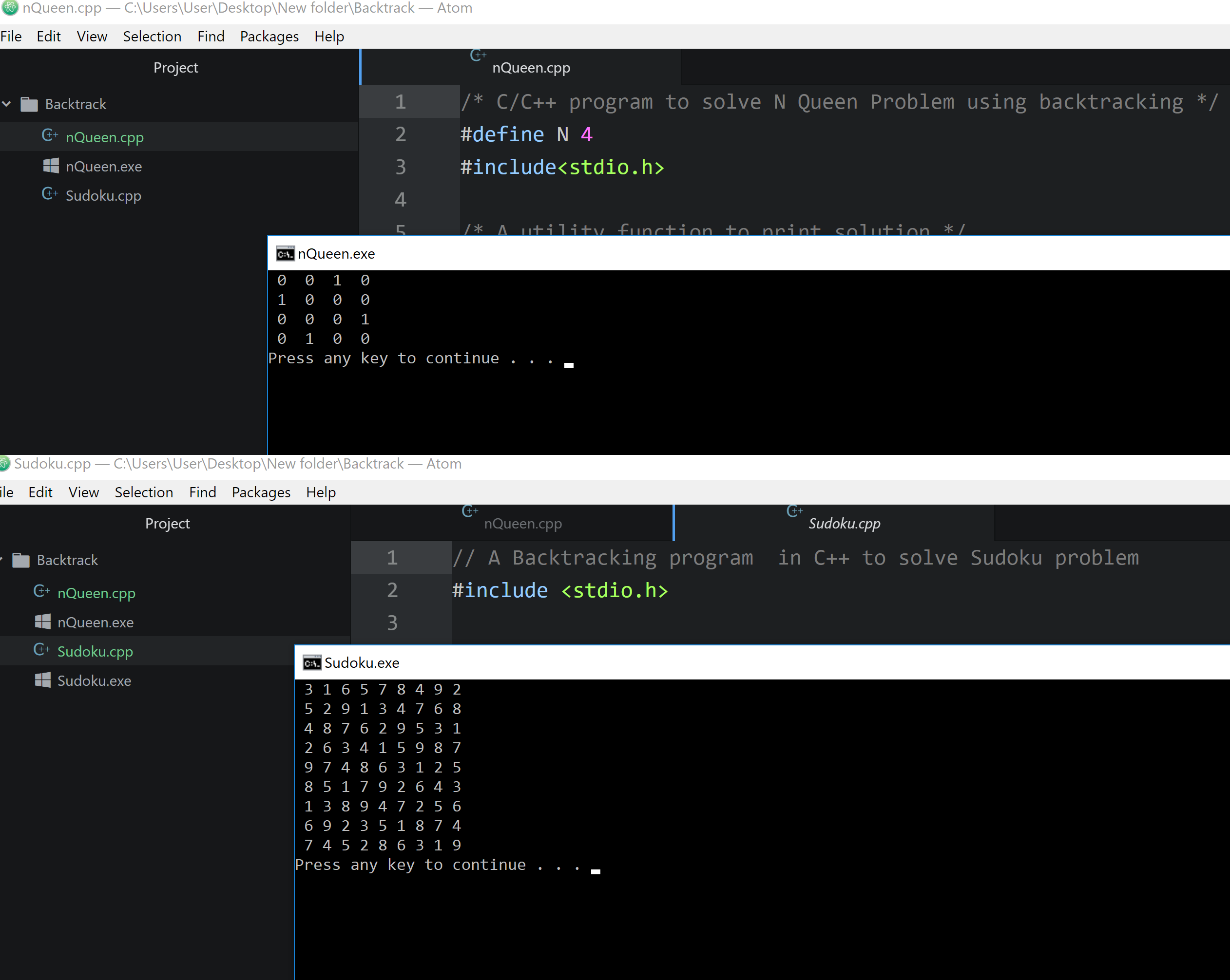Click line number 2 in top editor gutter
The image size is (1230, 980).
401,134
